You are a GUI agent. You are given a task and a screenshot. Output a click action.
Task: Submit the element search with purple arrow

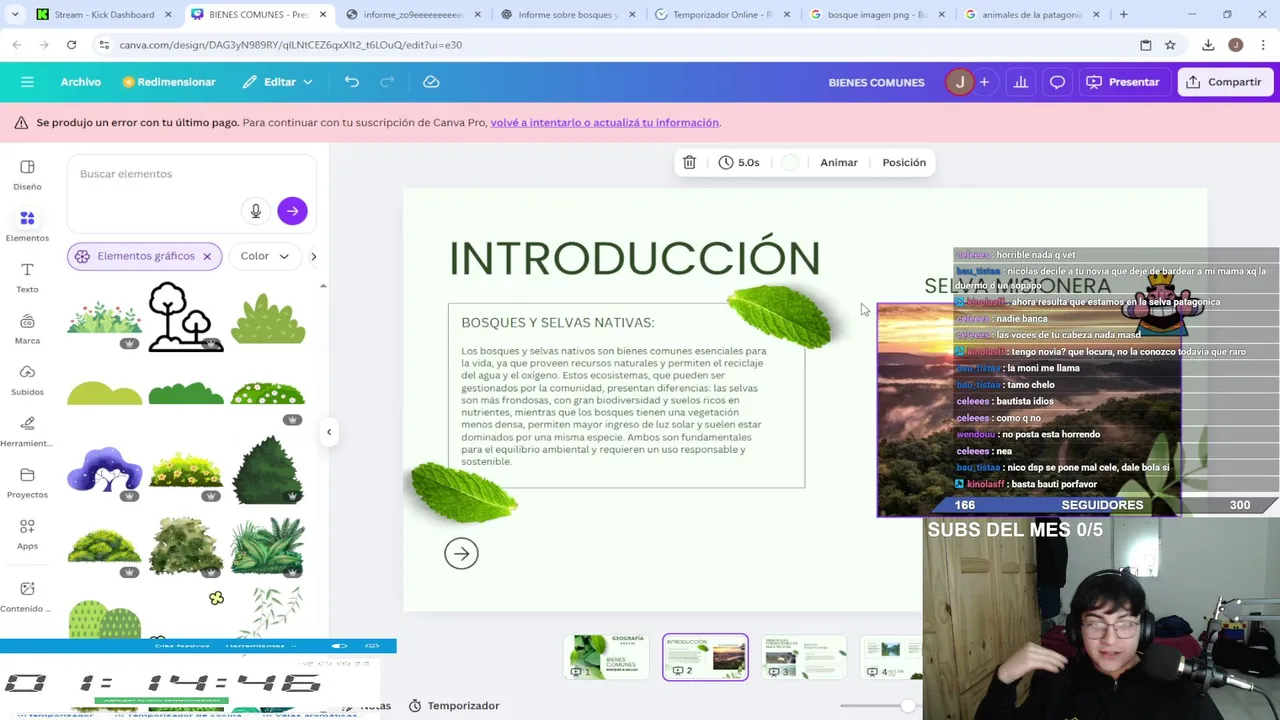292,211
